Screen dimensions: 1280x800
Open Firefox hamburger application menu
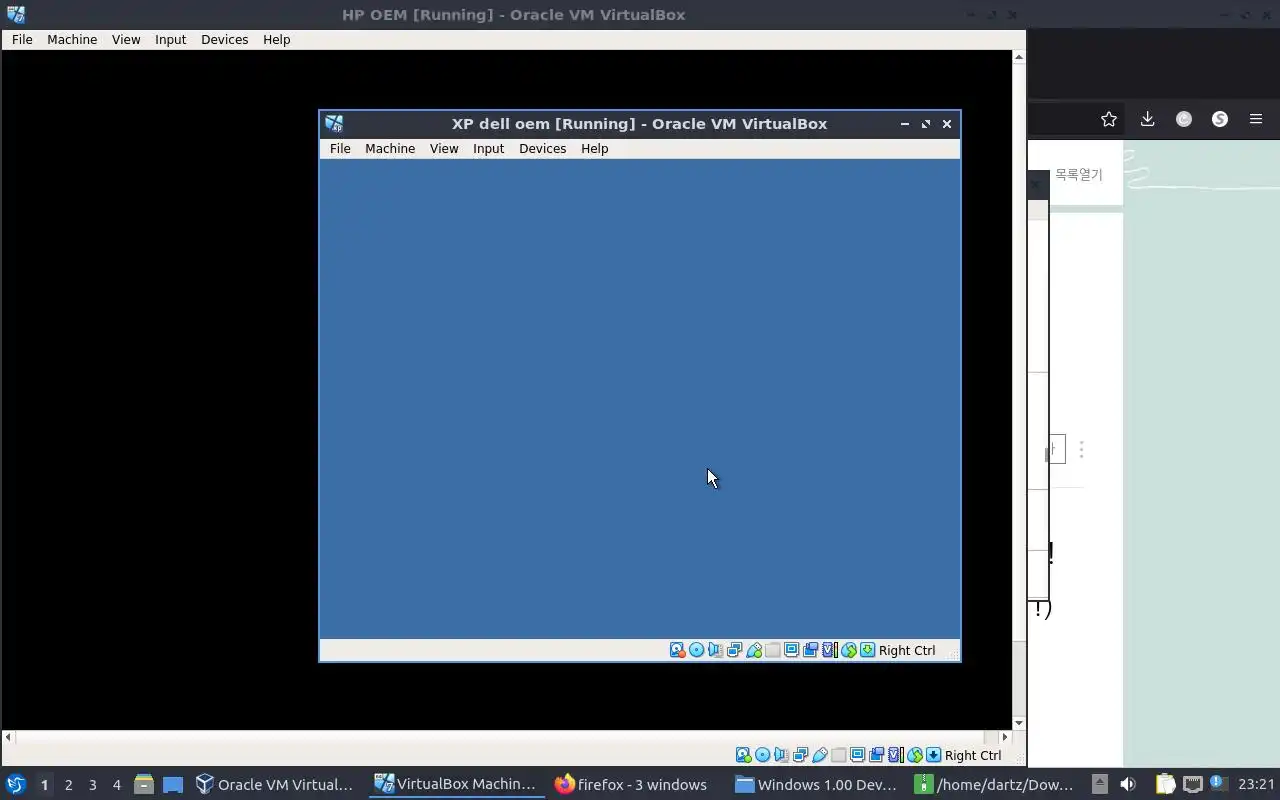1256,119
